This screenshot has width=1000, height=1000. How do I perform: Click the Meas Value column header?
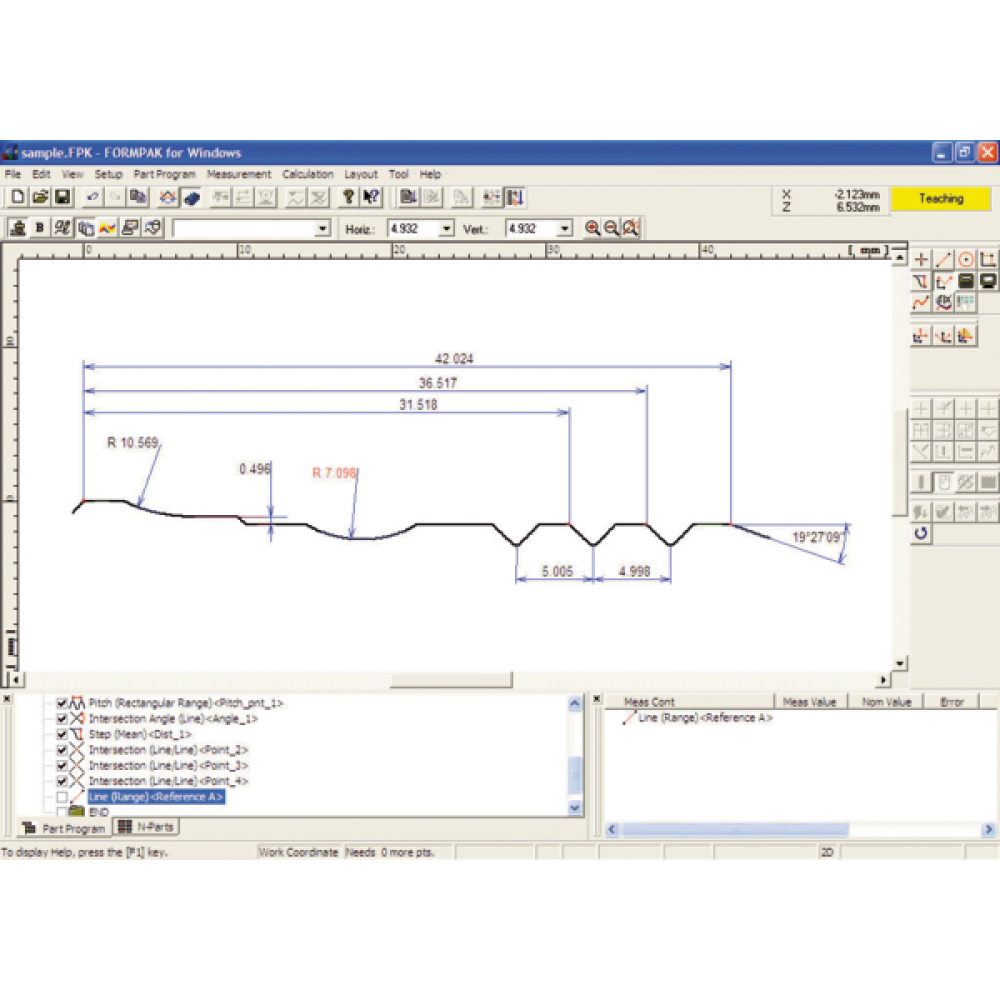pos(810,702)
